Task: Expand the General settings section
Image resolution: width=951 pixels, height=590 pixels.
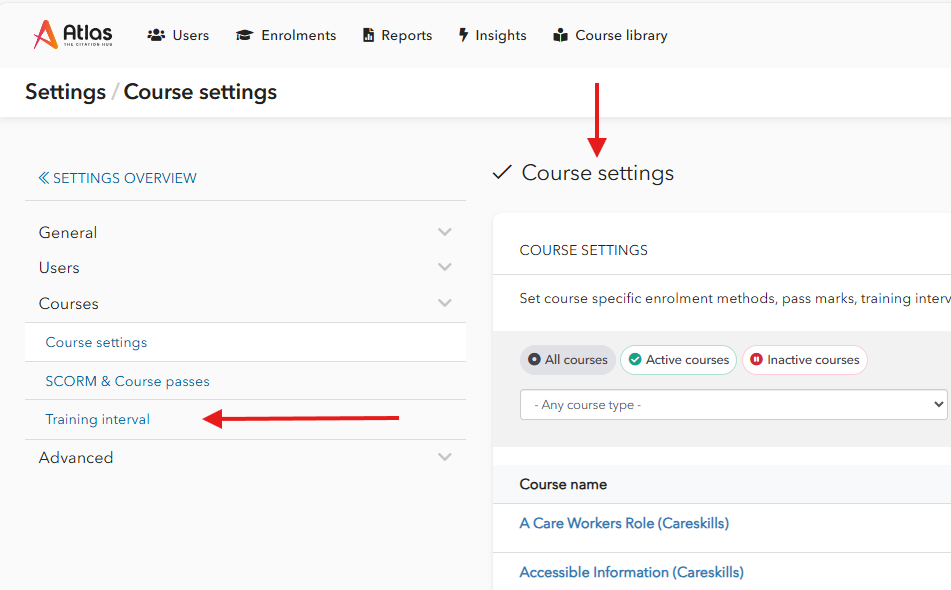Action: pyautogui.click(x=445, y=232)
